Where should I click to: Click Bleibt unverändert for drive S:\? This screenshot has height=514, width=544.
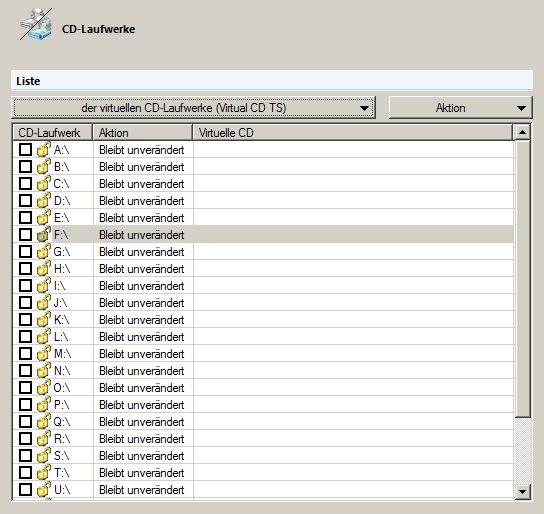pyautogui.click(x=142, y=456)
